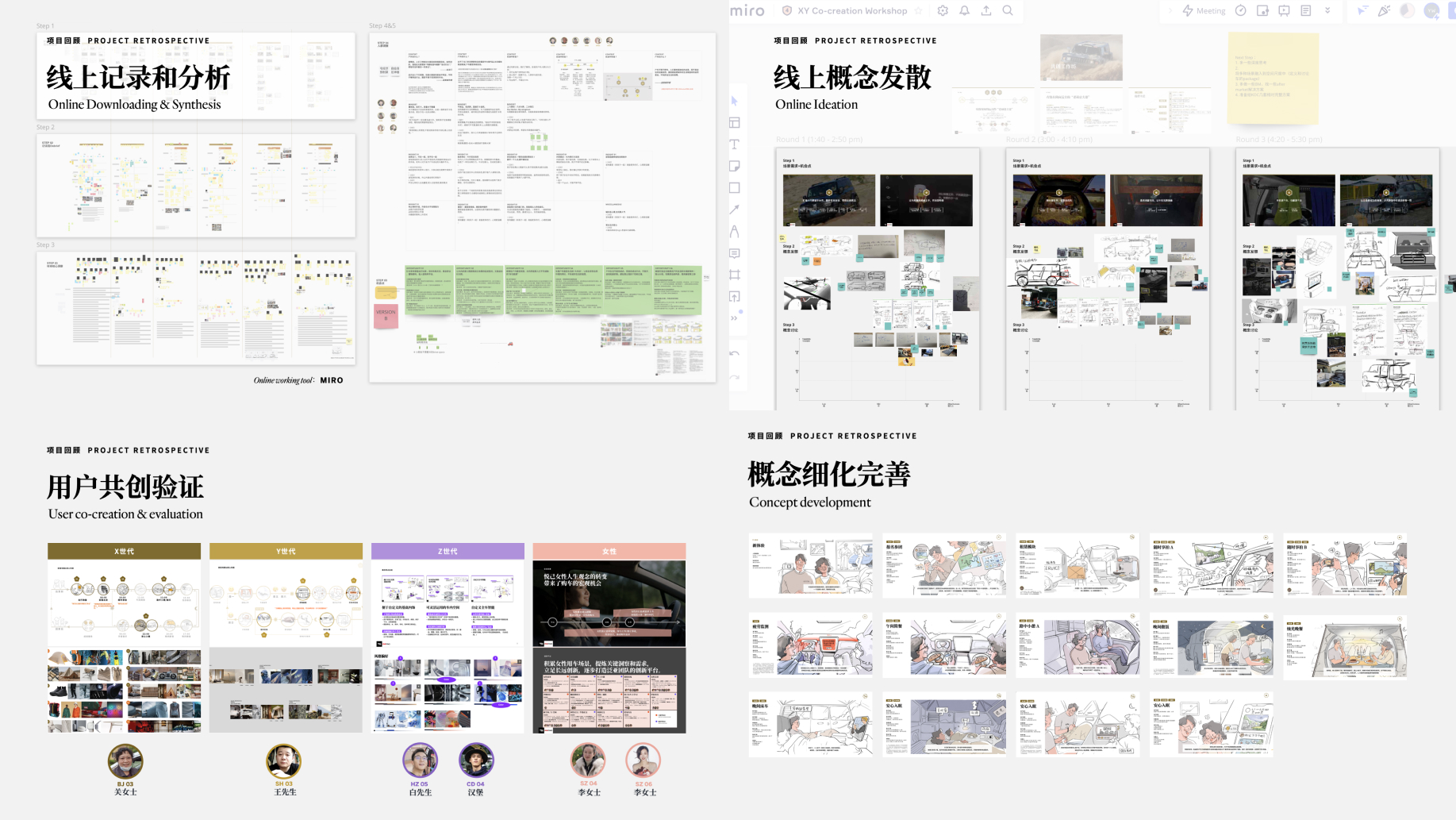Toggle collaborators' cursors visibility
This screenshot has height=820, width=1456.
pyautogui.click(x=1362, y=11)
